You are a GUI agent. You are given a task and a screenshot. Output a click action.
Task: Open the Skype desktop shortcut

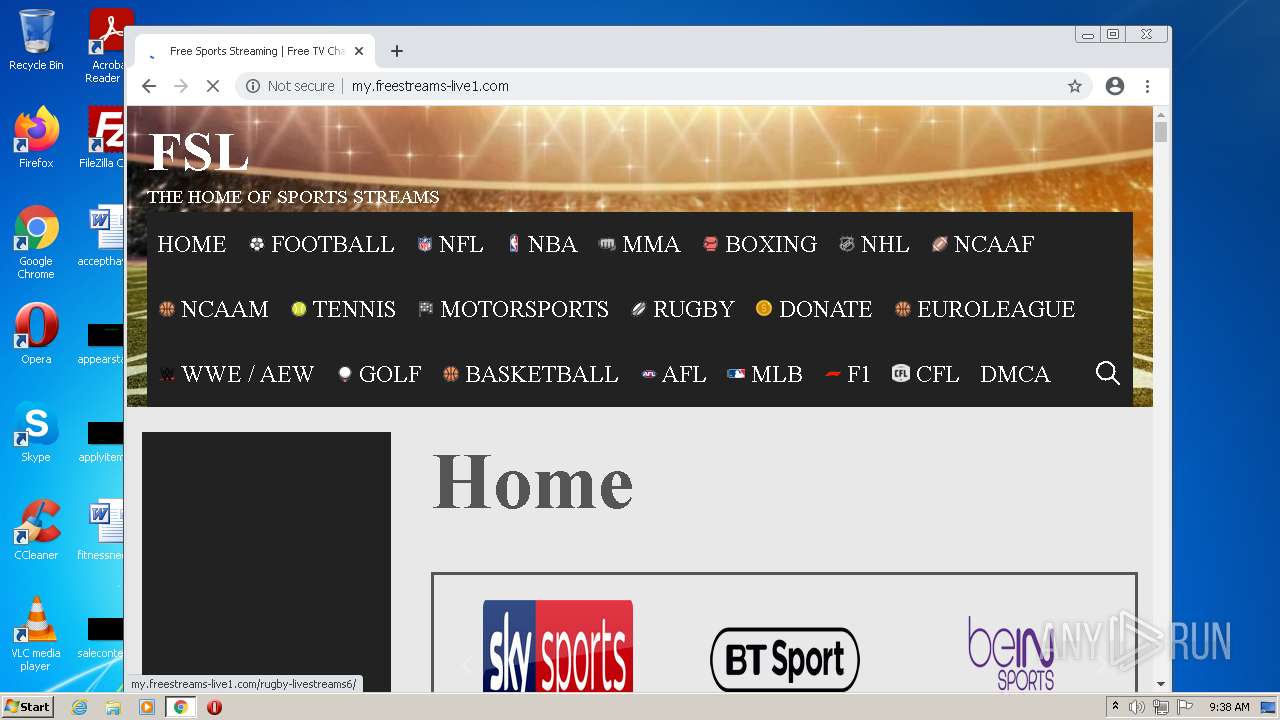[36, 432]
